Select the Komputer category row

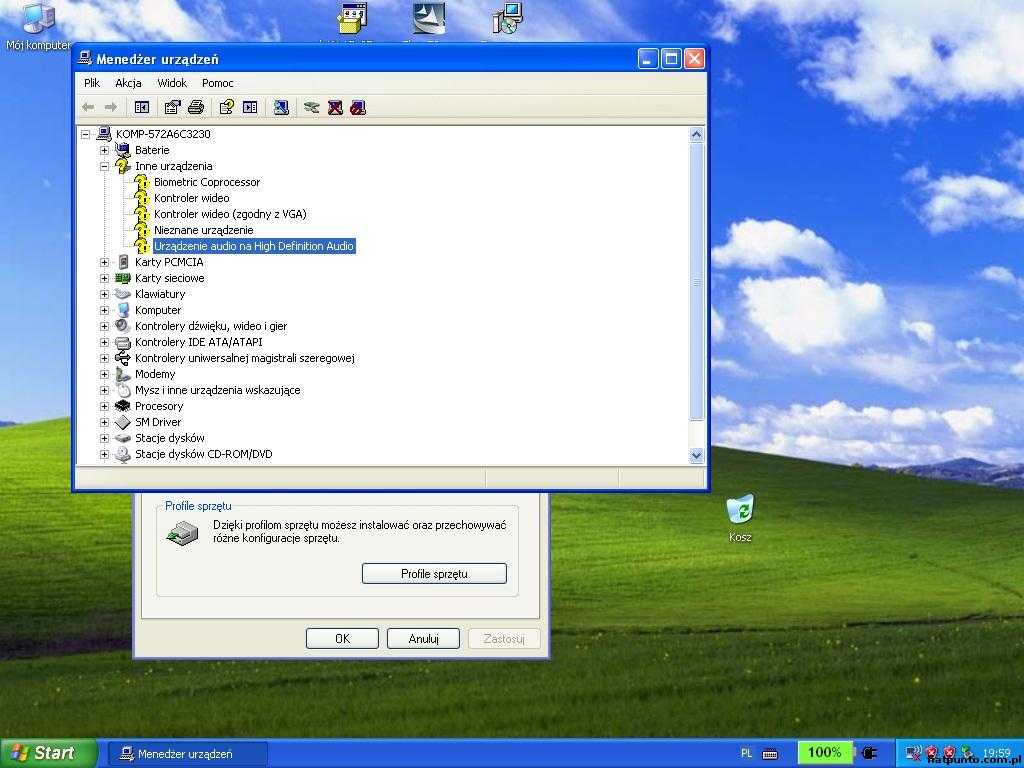[x=158, y=310]
